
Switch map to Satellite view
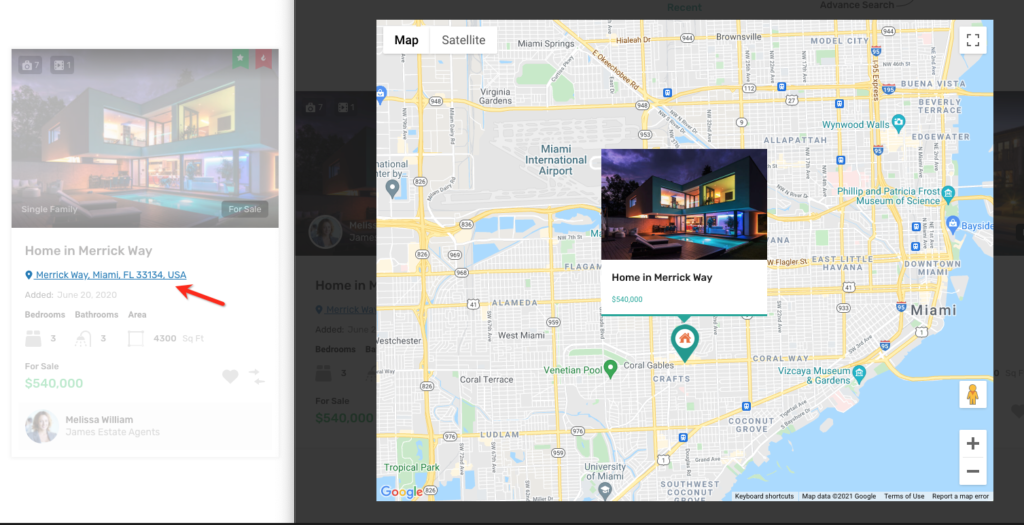(x=463, y=40)
